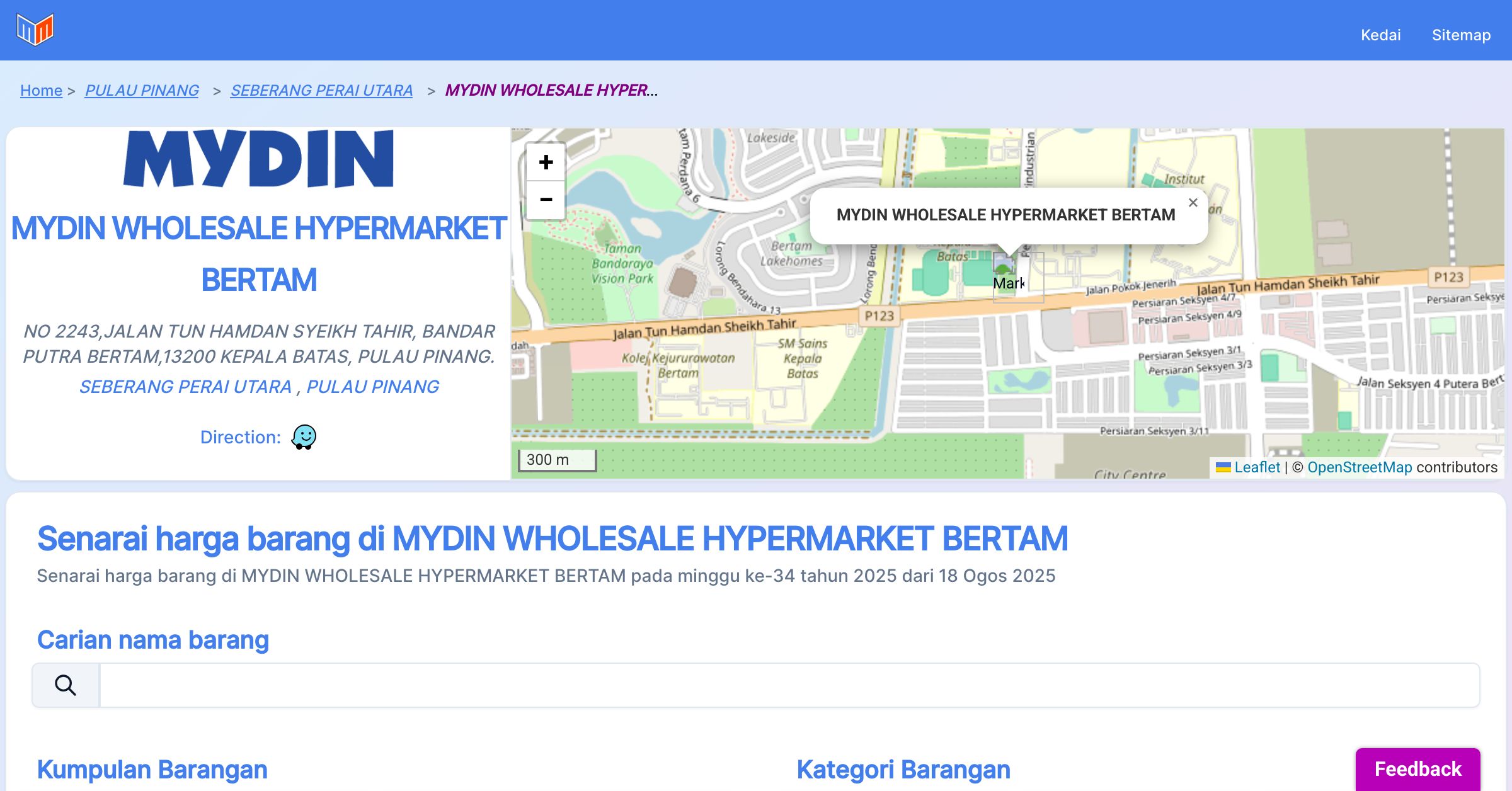Screen dimensions: 1512x791
Task: Go to Home breadcrumb
Action: coord(41,91)
